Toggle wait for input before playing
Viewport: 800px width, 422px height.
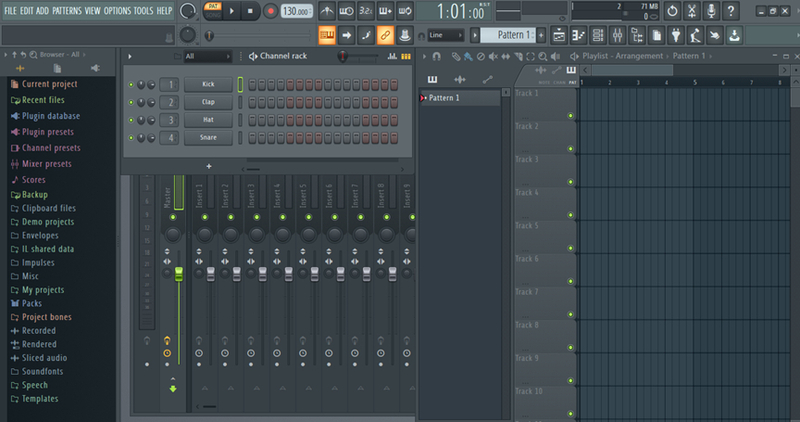346,11
